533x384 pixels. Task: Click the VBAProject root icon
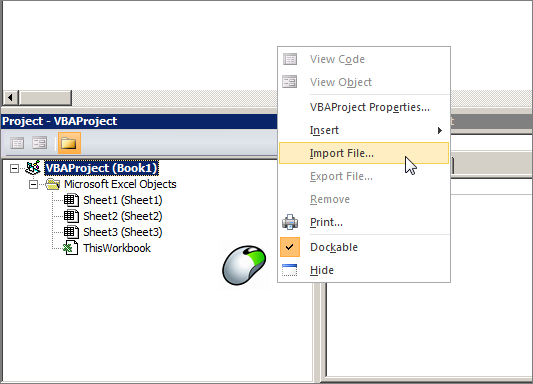click(x=33, y=168)
